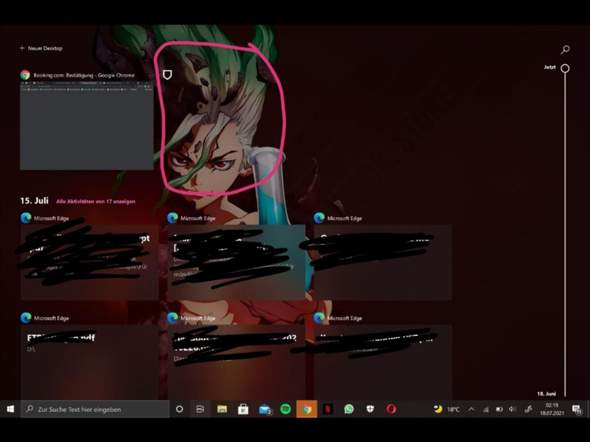The width and height of the screenshot is (590, 442).
Task: Grab the Jetzt timeline slider handle
Action: pos(565,68)
